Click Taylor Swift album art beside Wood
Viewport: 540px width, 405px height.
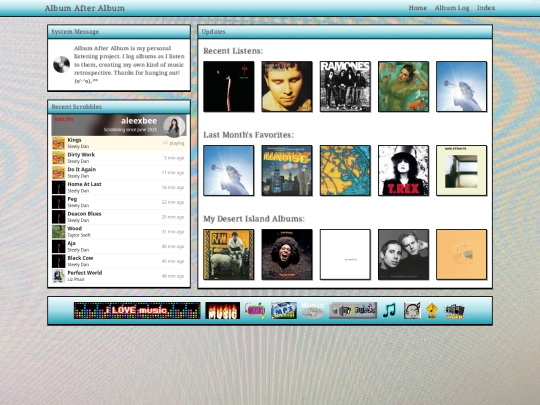point(59,232)
